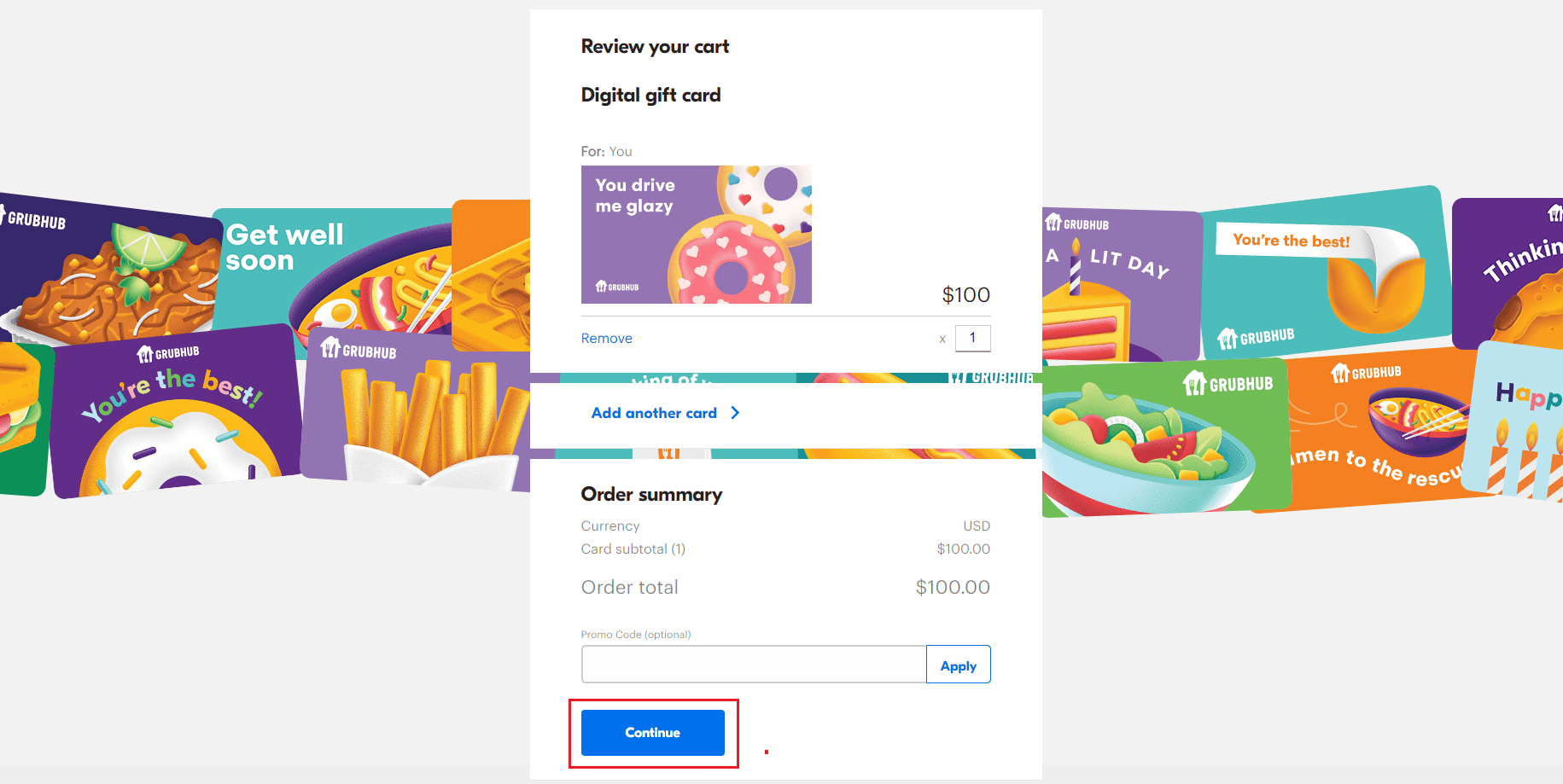This screenshot has width=1563, height=784.
Task: Focus the Promo Code input field
Action: coord(754,665)
